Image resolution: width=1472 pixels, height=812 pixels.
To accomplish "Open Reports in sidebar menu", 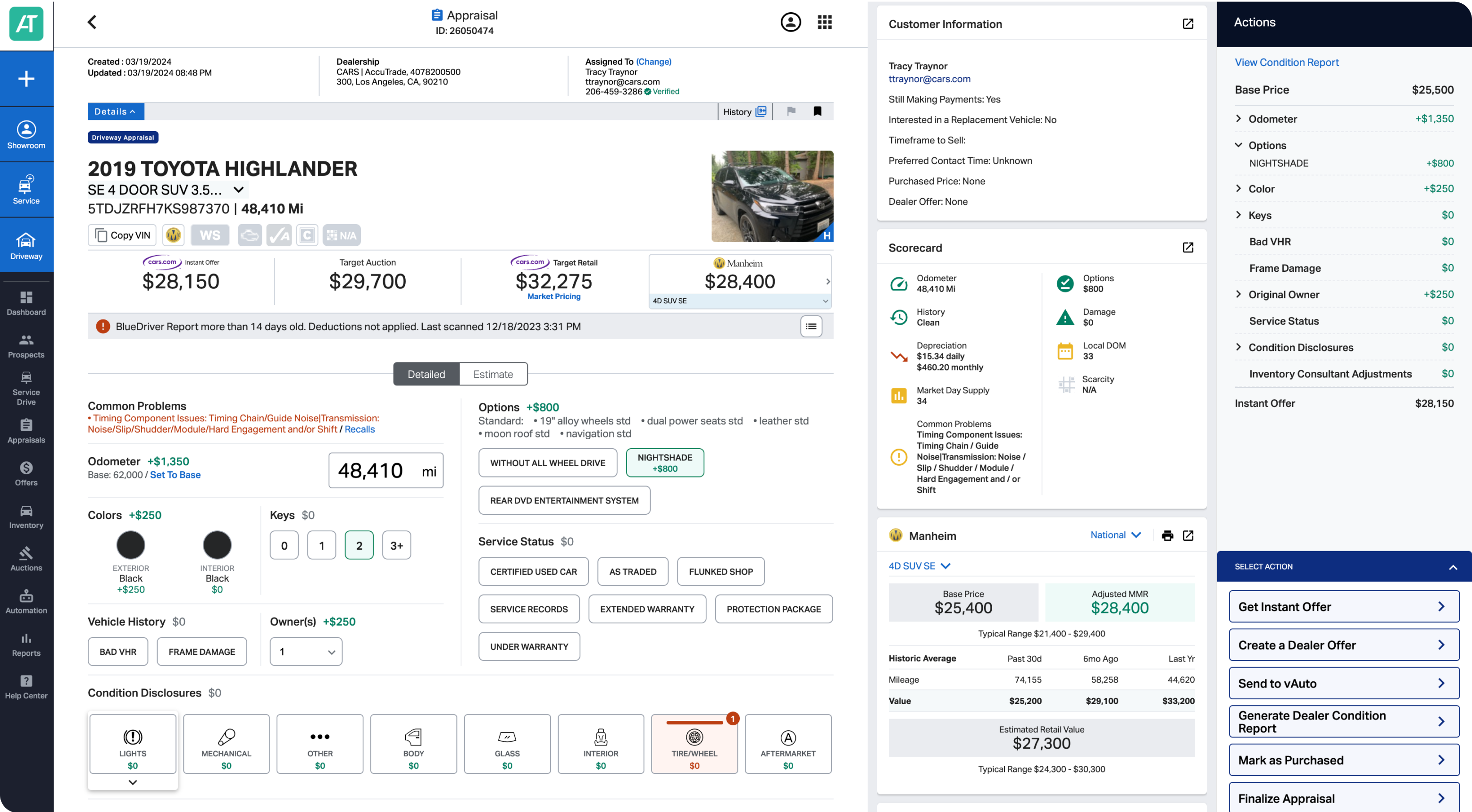I will coord(26,644).
